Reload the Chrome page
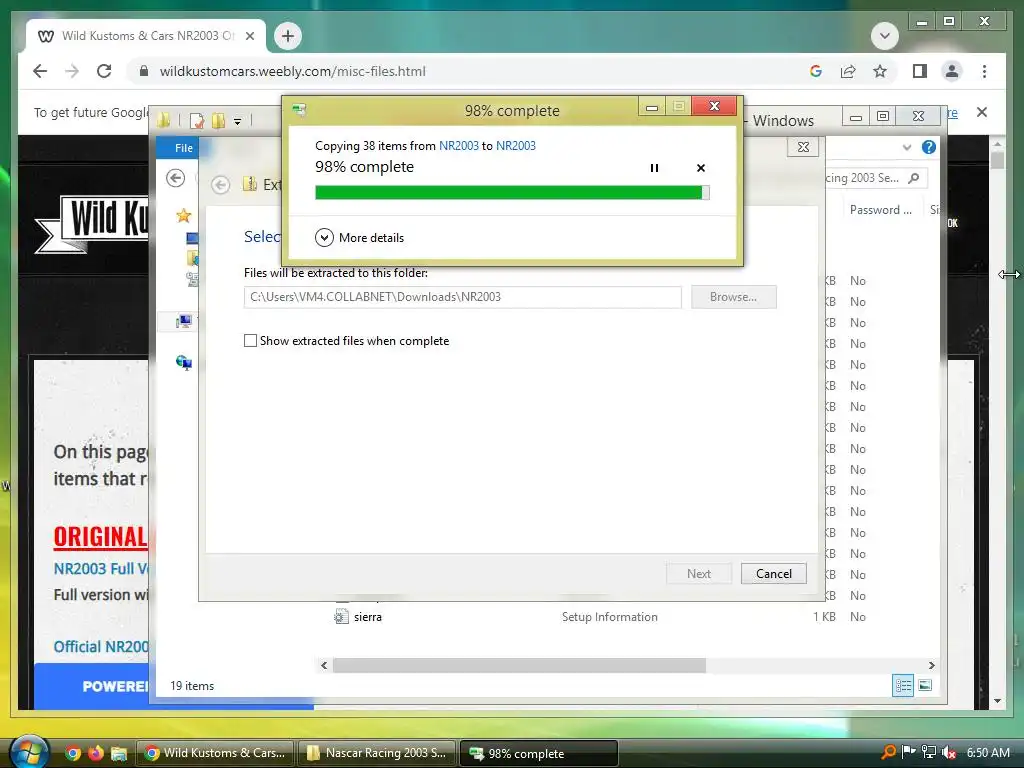This screenshot has height=768, width=1024. tap(104, 71)
